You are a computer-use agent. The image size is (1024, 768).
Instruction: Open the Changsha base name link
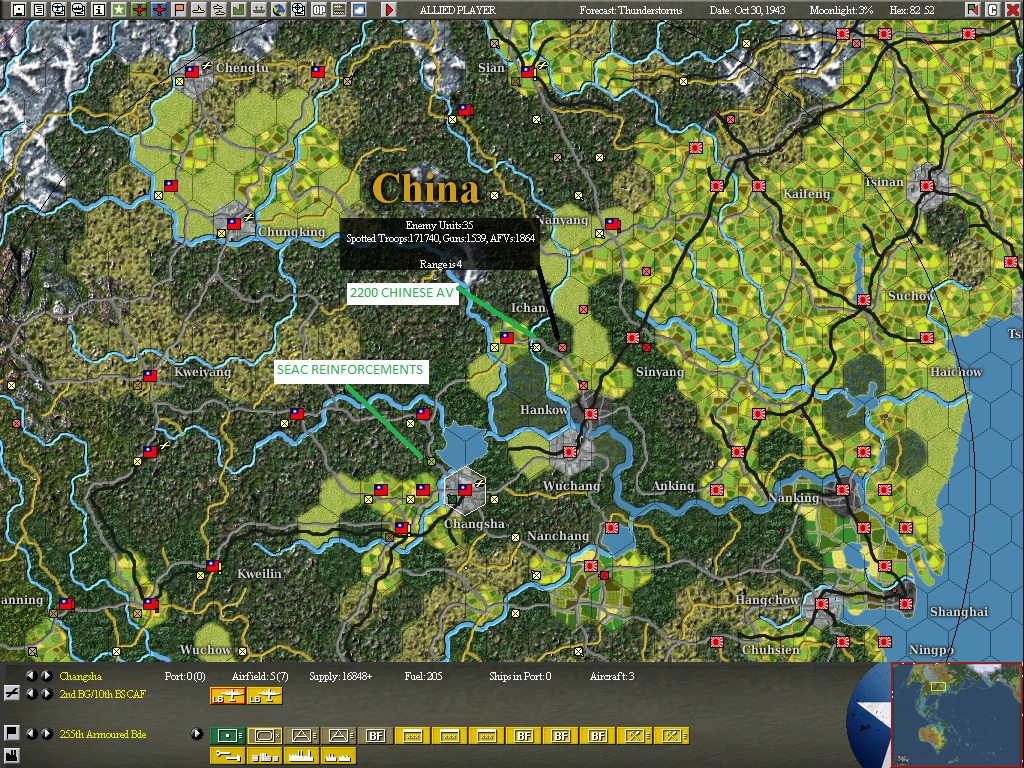pyautogui.click(x=80, y=676)
